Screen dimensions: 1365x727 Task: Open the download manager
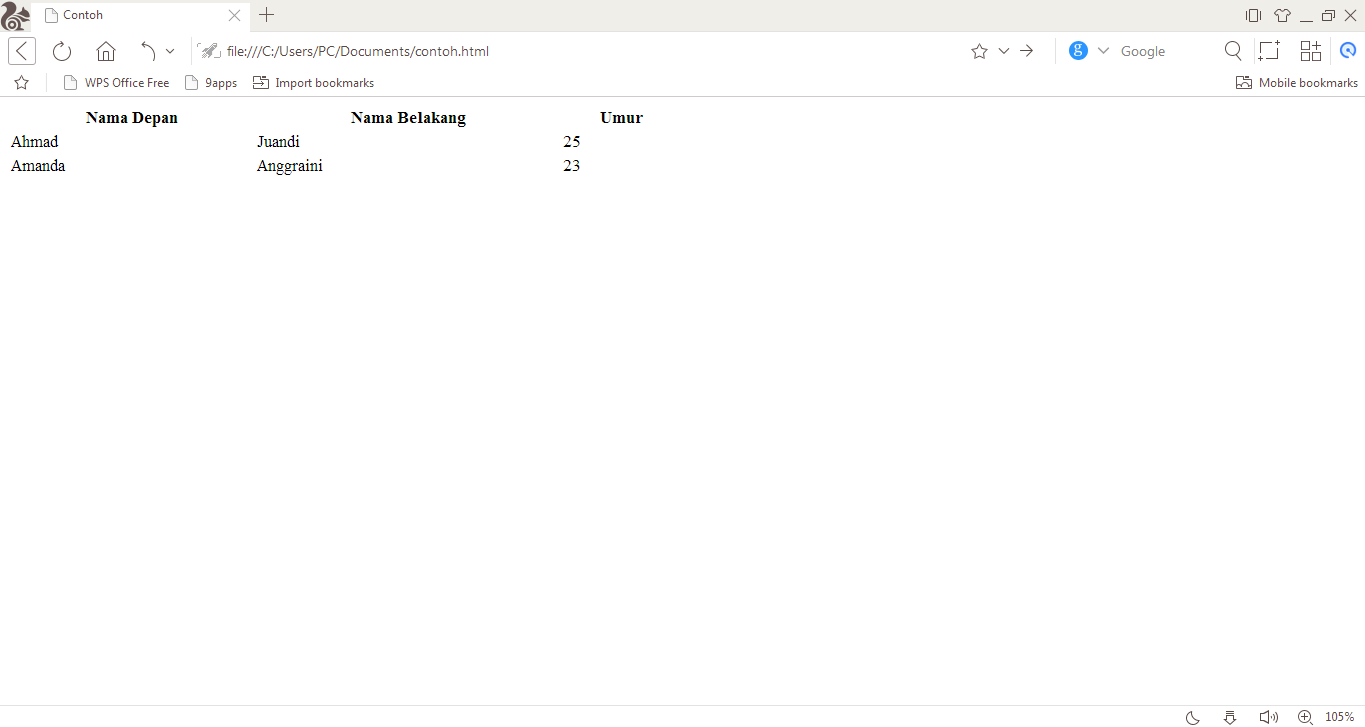pos(1229,717)
